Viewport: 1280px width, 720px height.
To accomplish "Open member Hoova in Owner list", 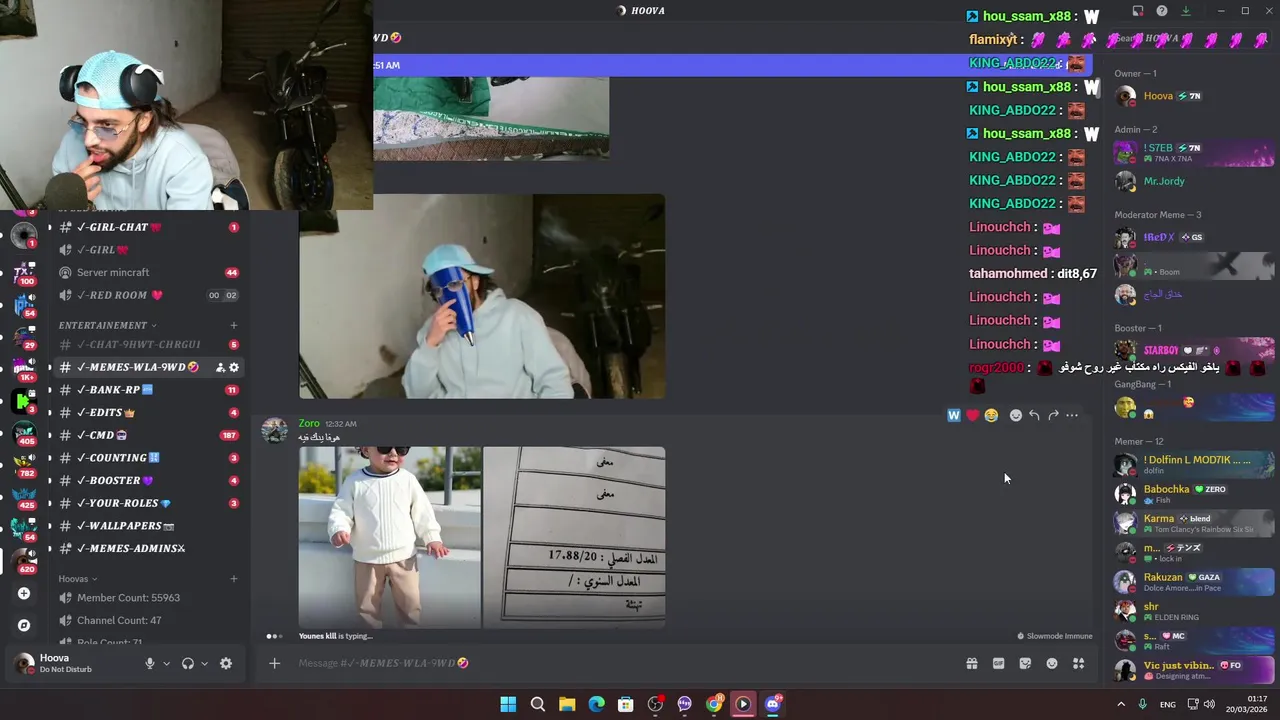I will [1194, 96].
